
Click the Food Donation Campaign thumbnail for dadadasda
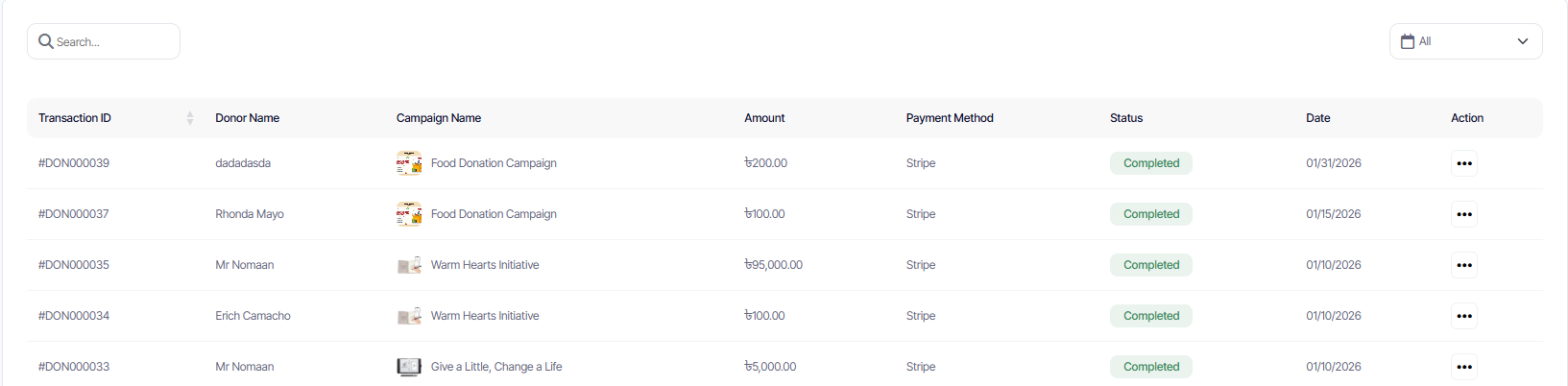point(409,163)
